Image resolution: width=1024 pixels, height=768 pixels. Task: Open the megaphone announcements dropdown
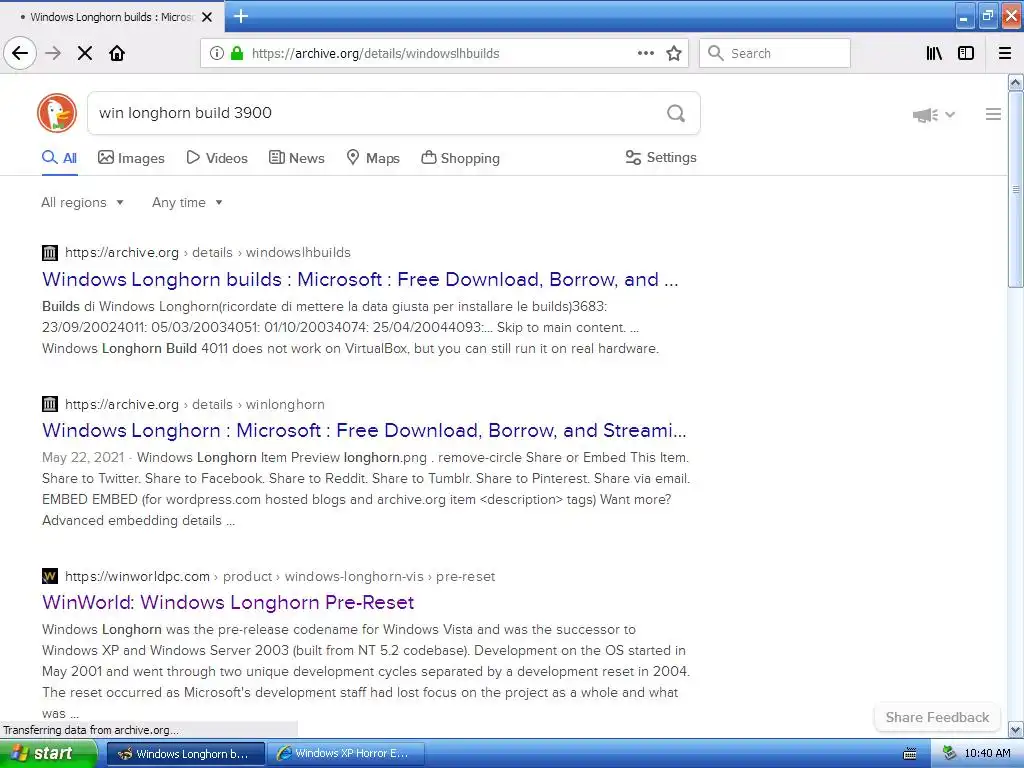(x=933, y=115)
